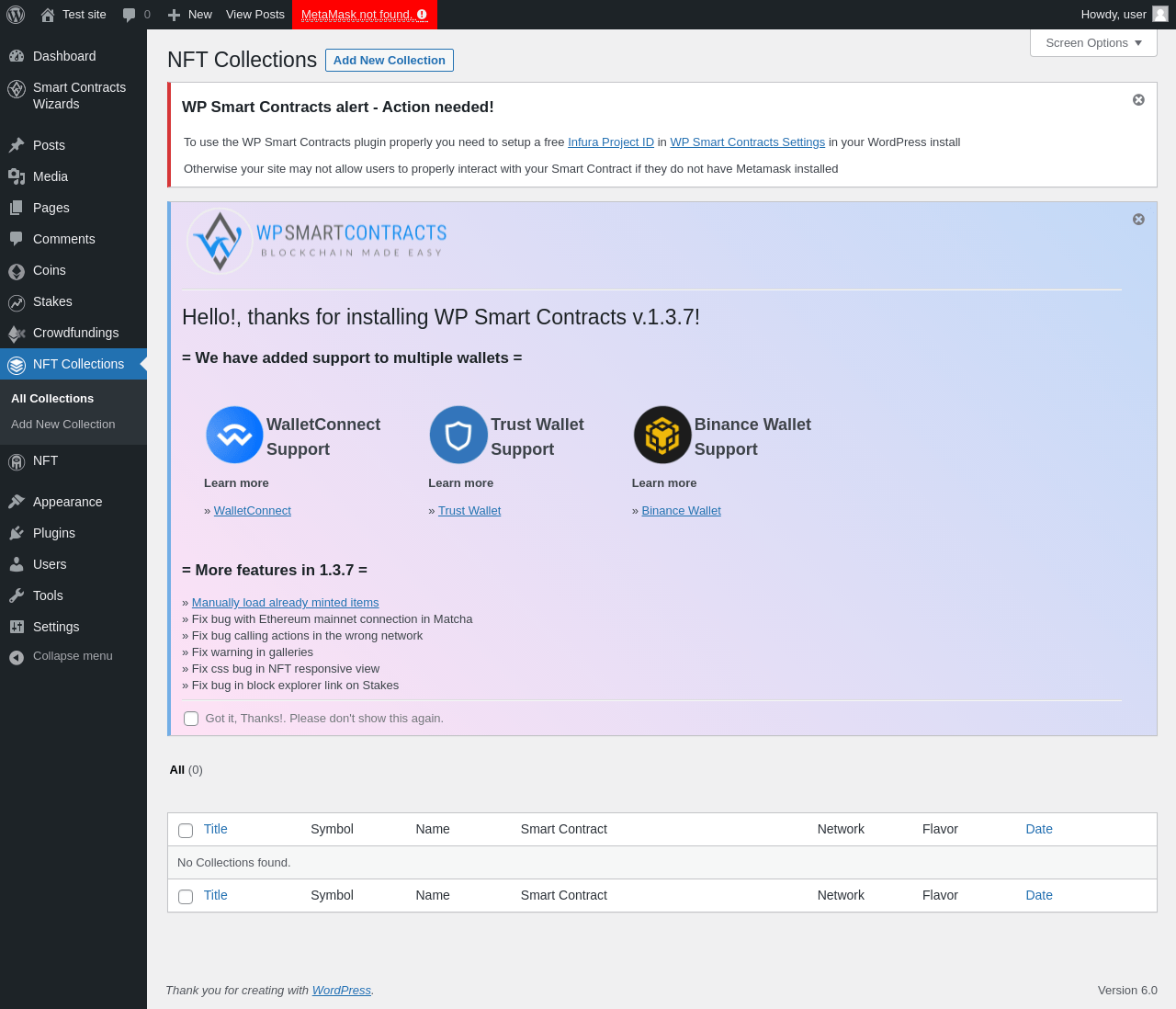This screenshot has height=1009, width=1176.
Task: Click the Pages icon in sidebar
Action: click(x=17, y=208)
